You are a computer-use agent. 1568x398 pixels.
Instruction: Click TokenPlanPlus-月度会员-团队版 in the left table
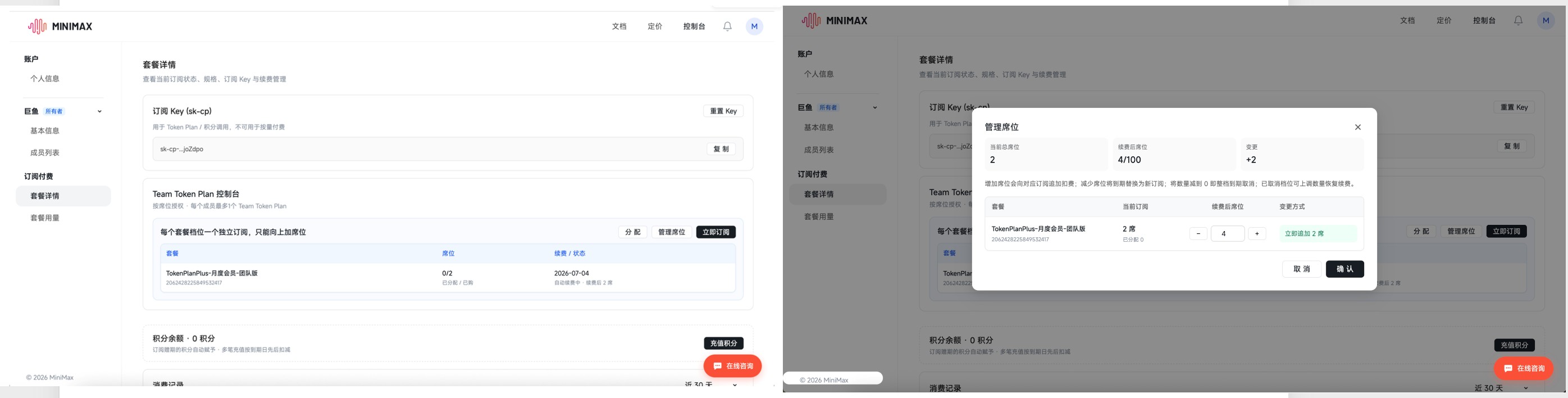[212, 273]
